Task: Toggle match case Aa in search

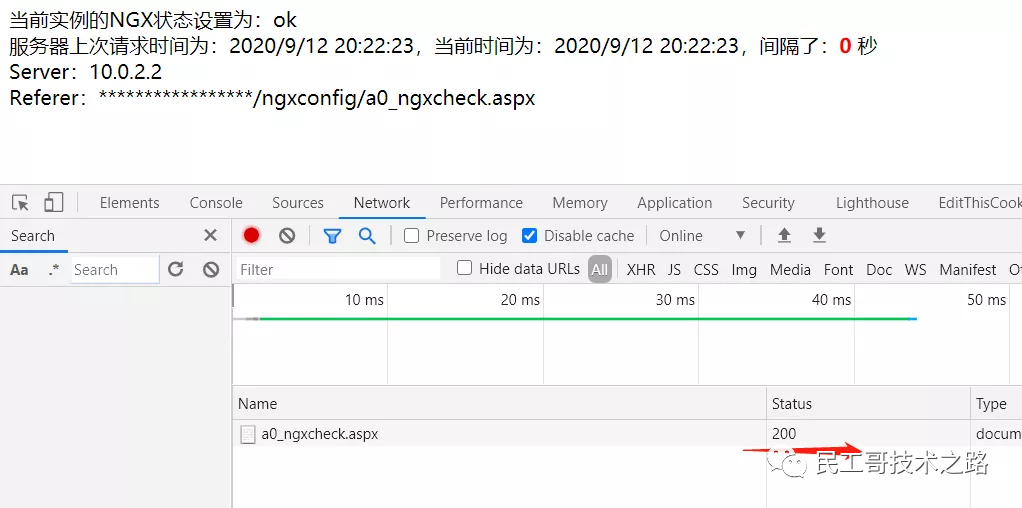Action: click(19, 269)
